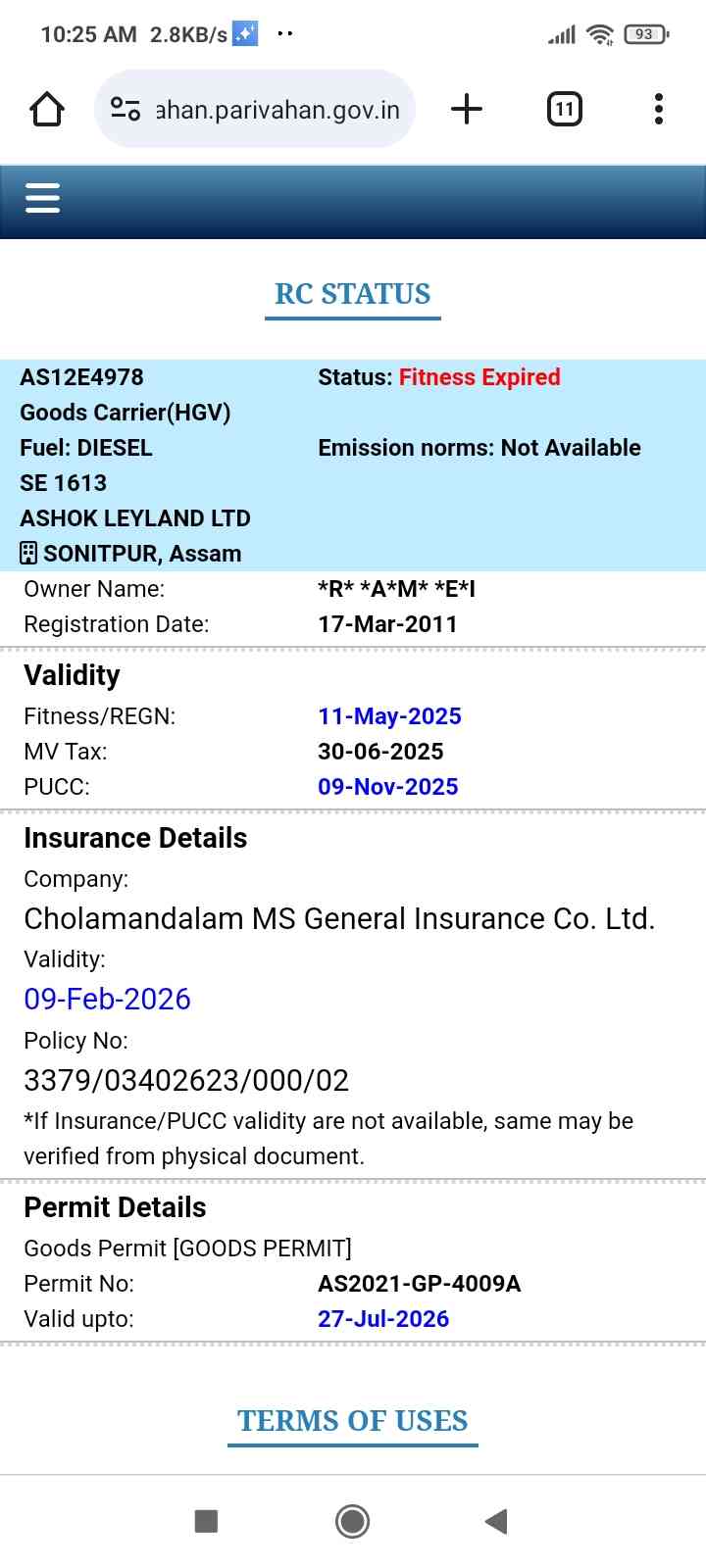
Task: Tap the office building icon beside SONITPUR
Action: pyautogui.click(x=29, y=554)
